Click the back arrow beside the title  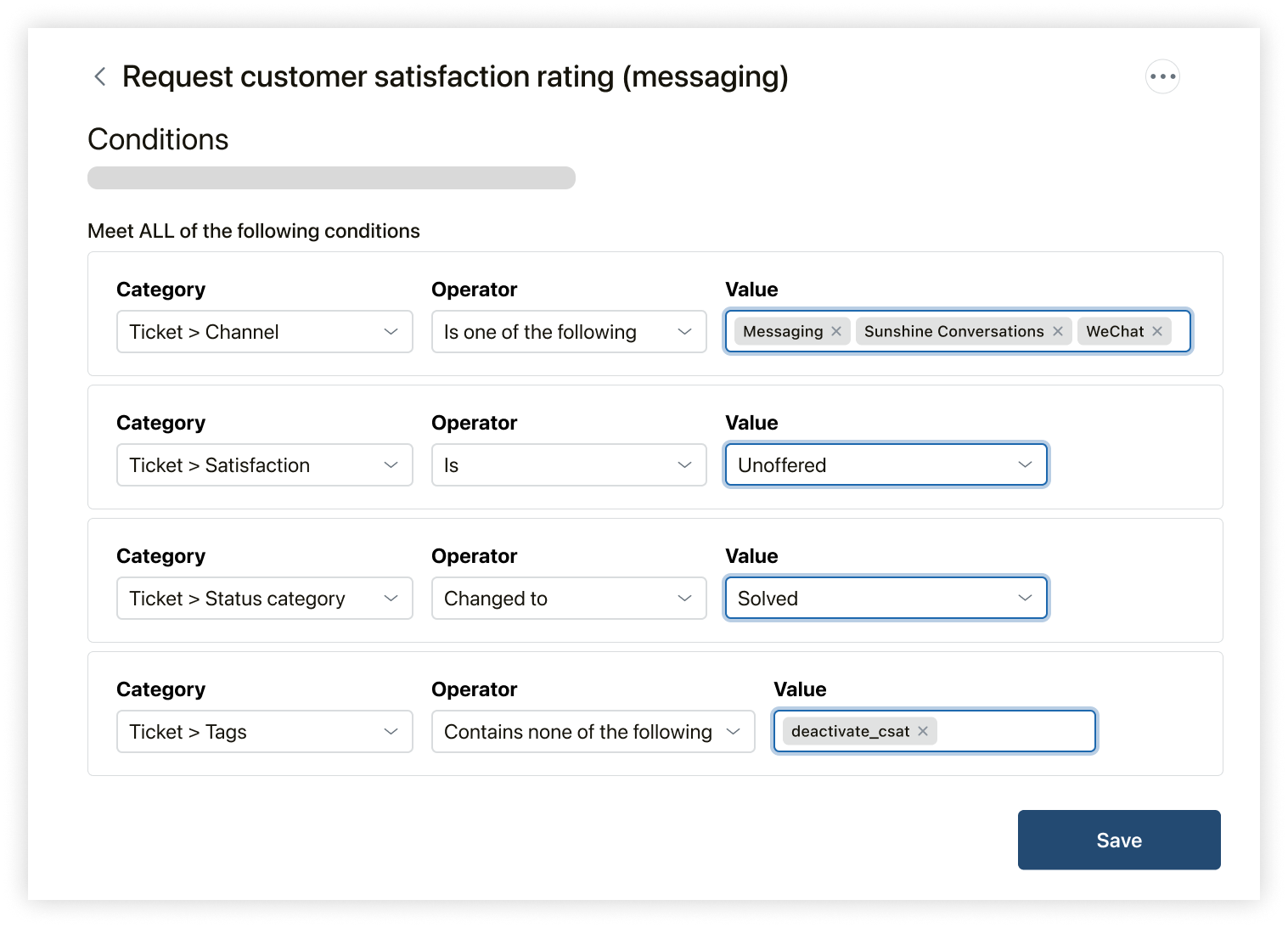[x=100, y=77]
